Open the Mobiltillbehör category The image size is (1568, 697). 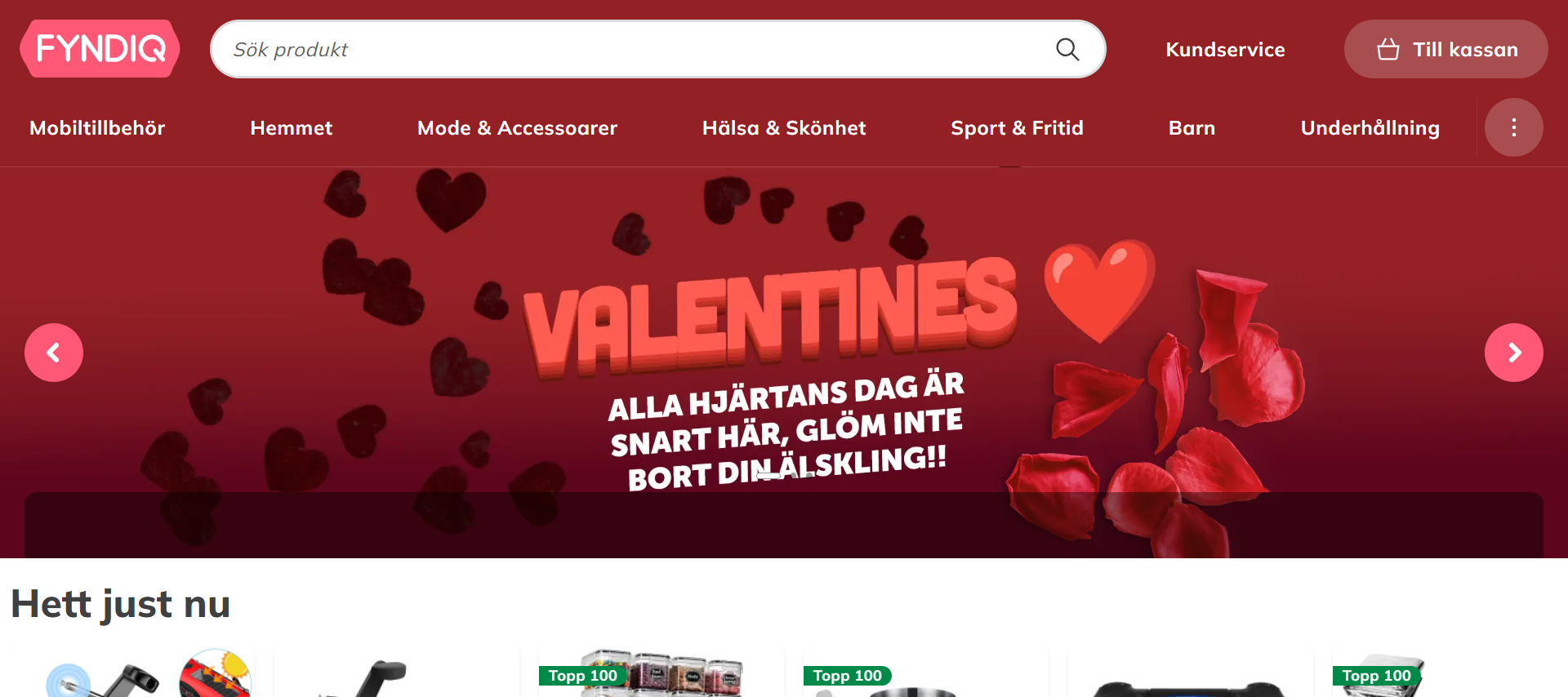pos(97,128)
